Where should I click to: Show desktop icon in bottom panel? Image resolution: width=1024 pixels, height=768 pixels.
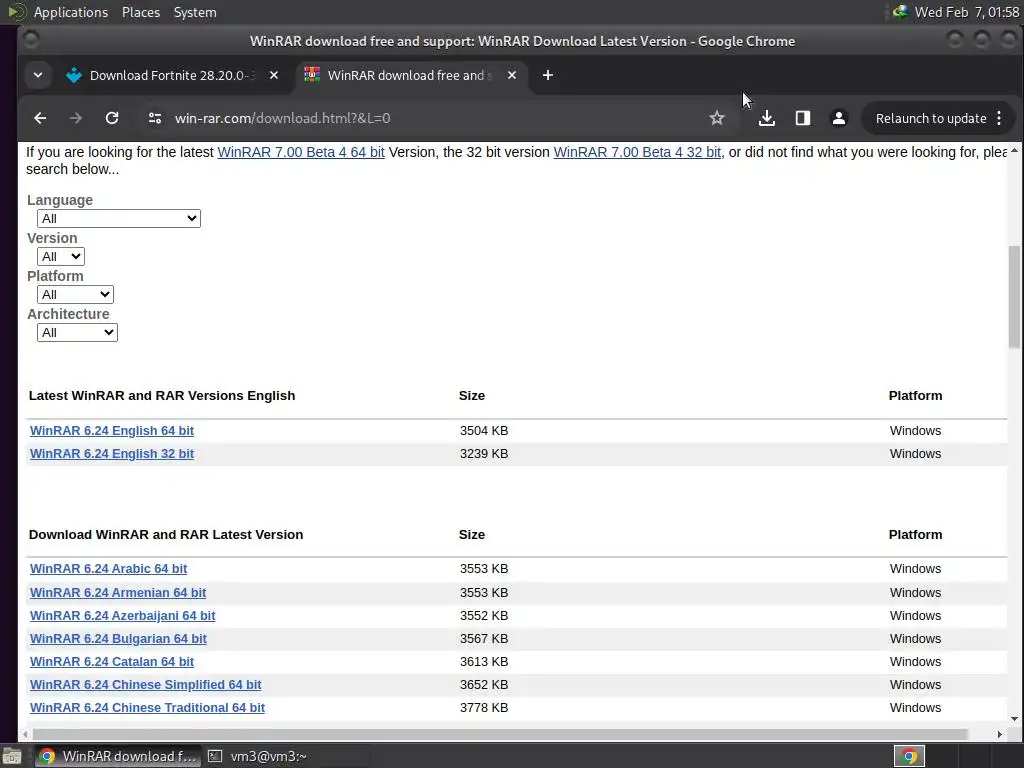click(x=12, y=756)
